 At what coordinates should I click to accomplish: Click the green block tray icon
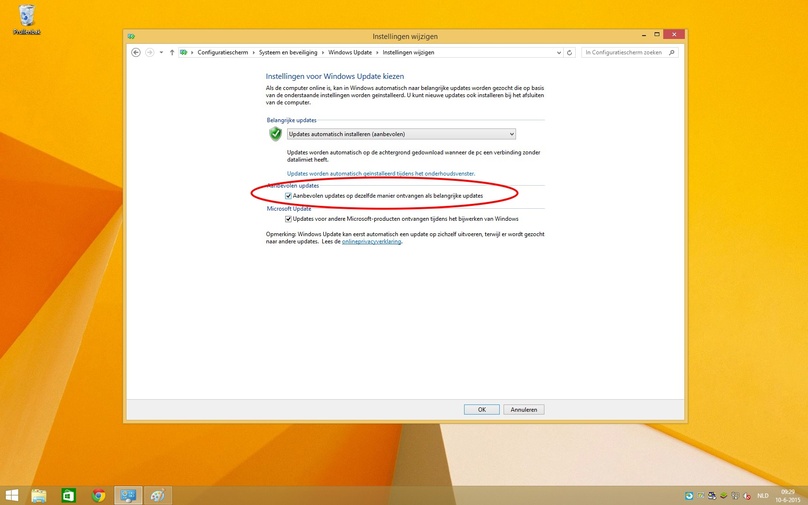723,496
